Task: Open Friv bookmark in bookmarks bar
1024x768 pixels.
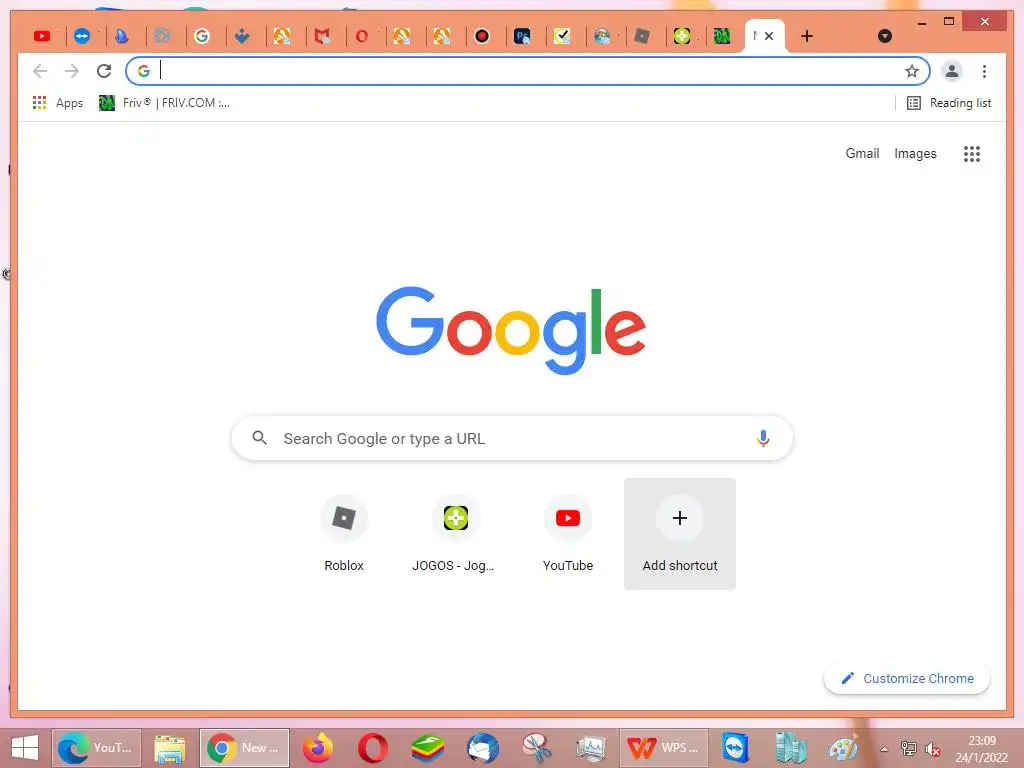Action: point(165,103)
